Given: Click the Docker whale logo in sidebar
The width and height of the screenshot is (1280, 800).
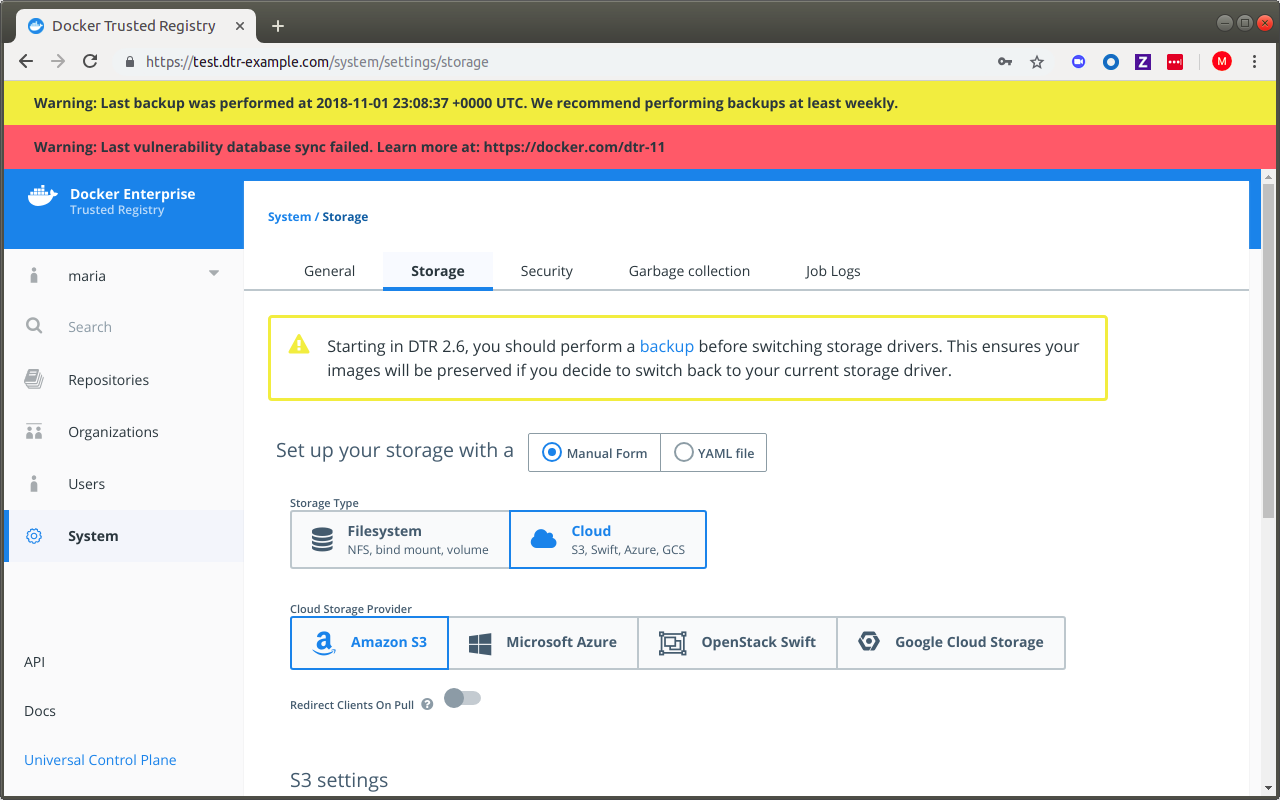Looking at the screenshot, I should pyautogui.click(x=42, y=196).
